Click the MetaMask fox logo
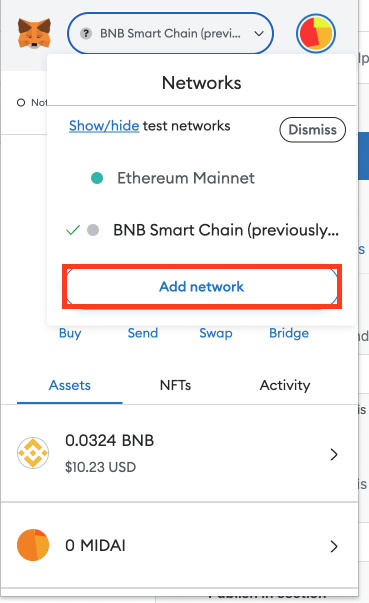This screenshot has width=369, height=603. [34, 33]
